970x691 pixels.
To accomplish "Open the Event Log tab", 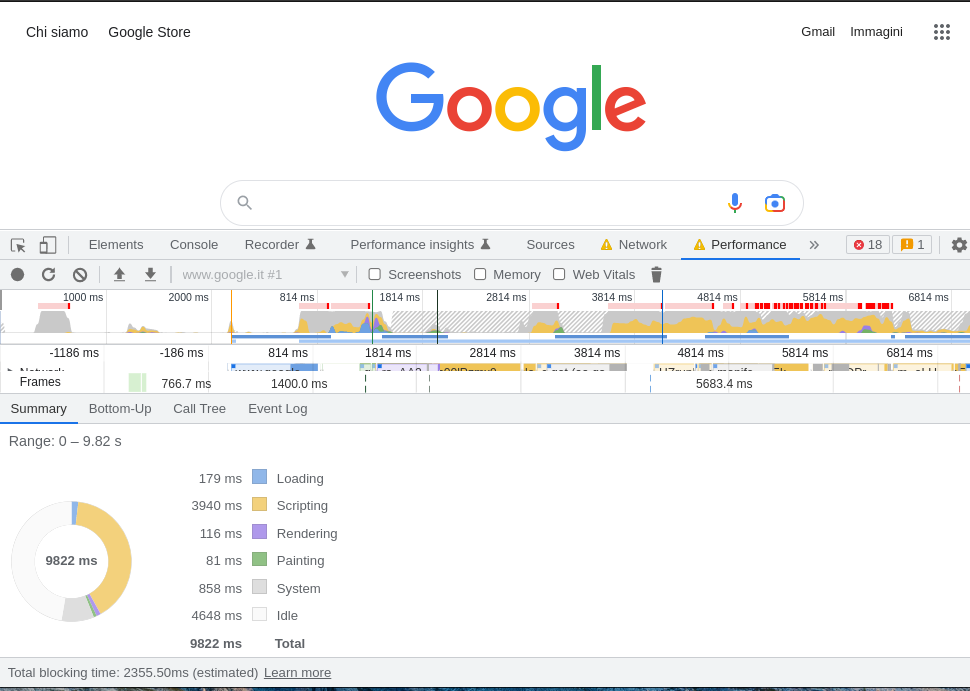I will pos(278,409).
